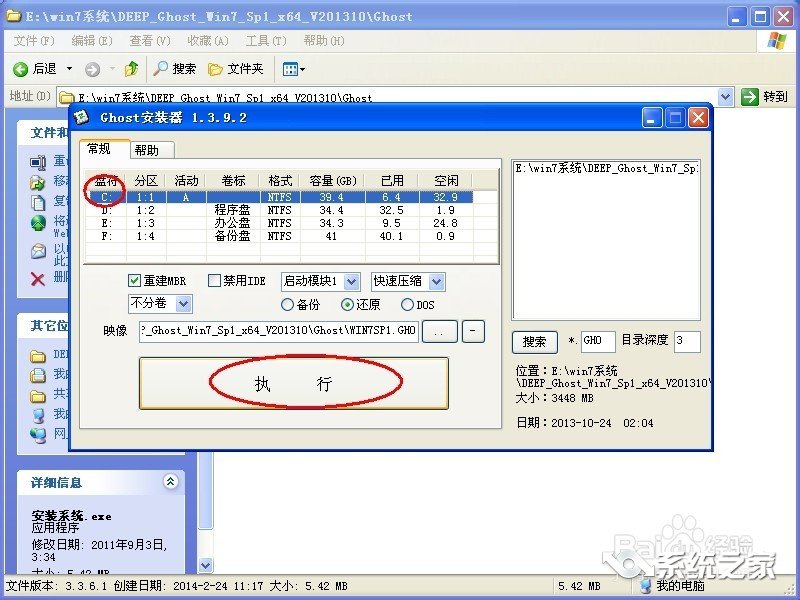This screenshot has width=800, height=600.
Task: Open the 工具 menu in Explorer
Action: [265, 42]
